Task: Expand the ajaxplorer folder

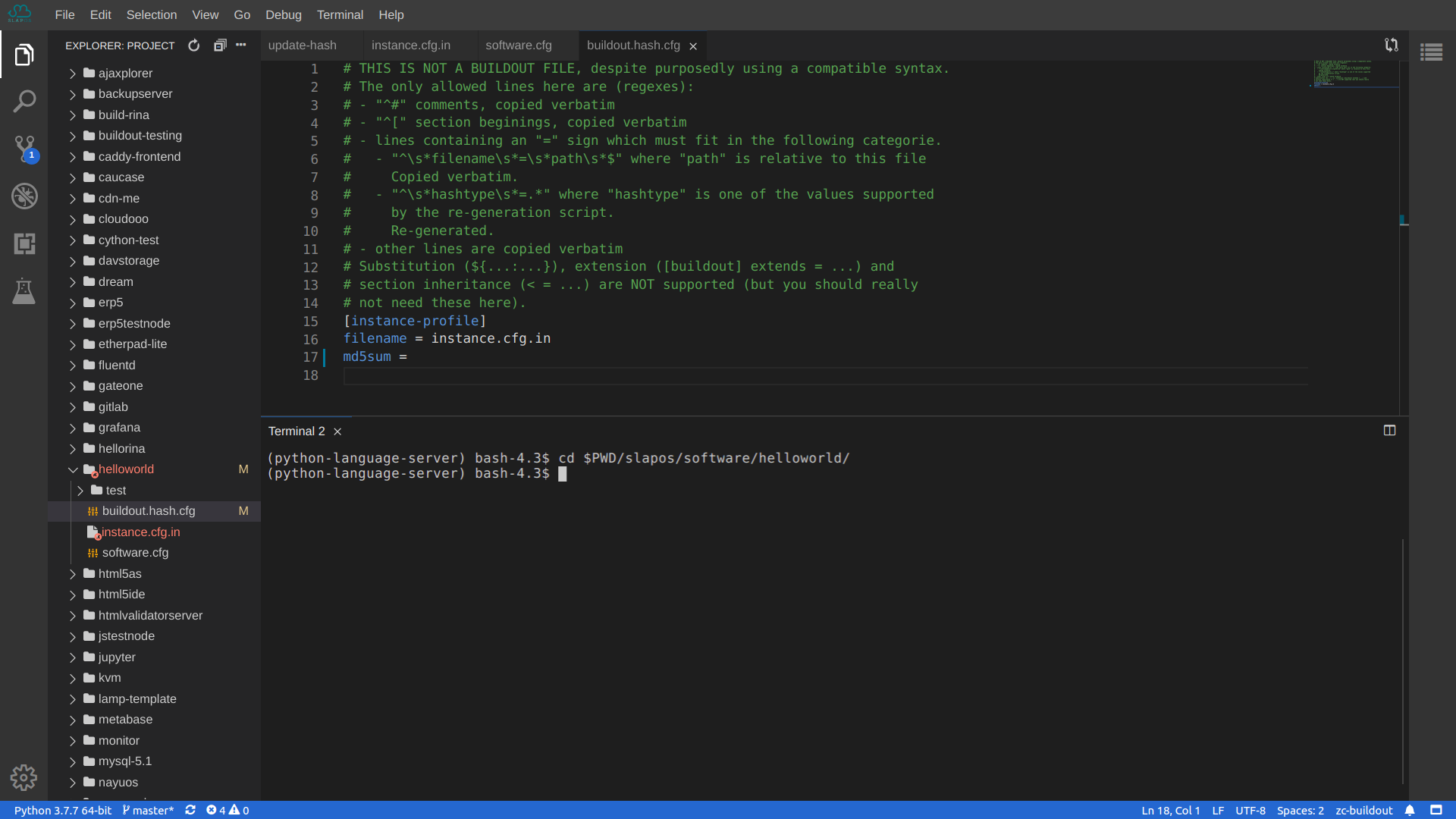Action: (73, 74)
